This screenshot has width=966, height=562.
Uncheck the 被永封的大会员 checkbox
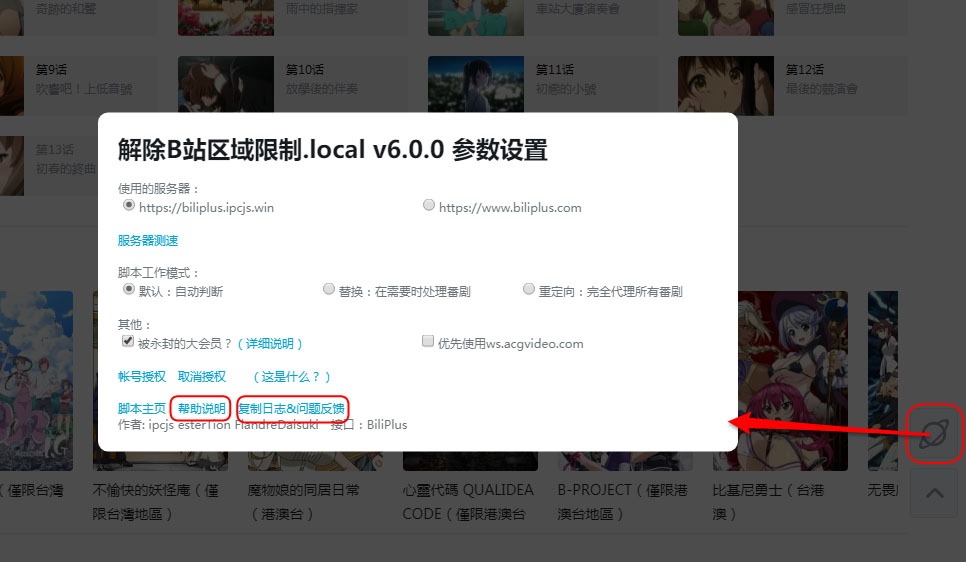[128, 342]
